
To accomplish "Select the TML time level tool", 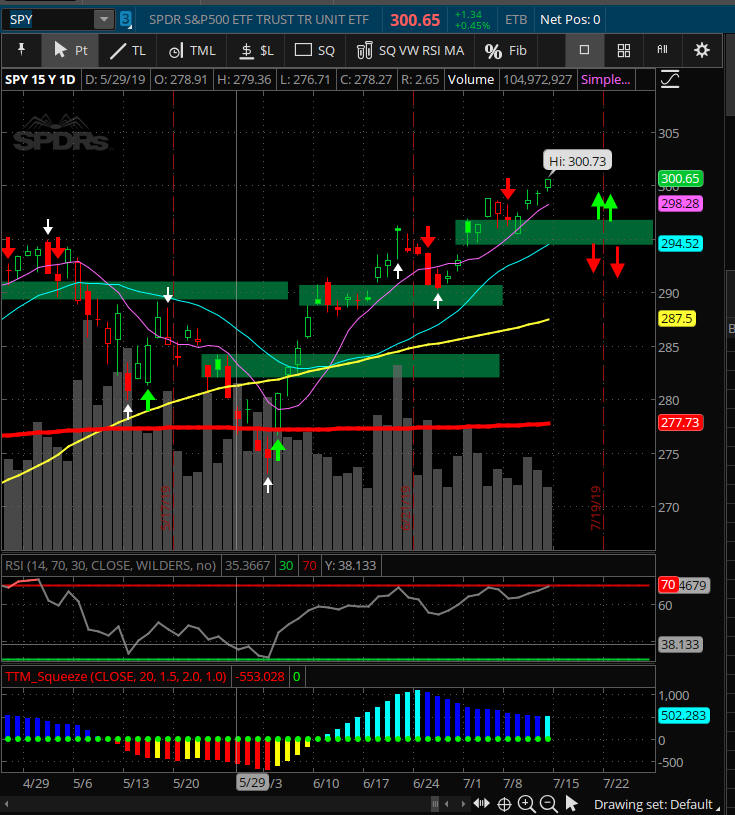I will (190, 50).
